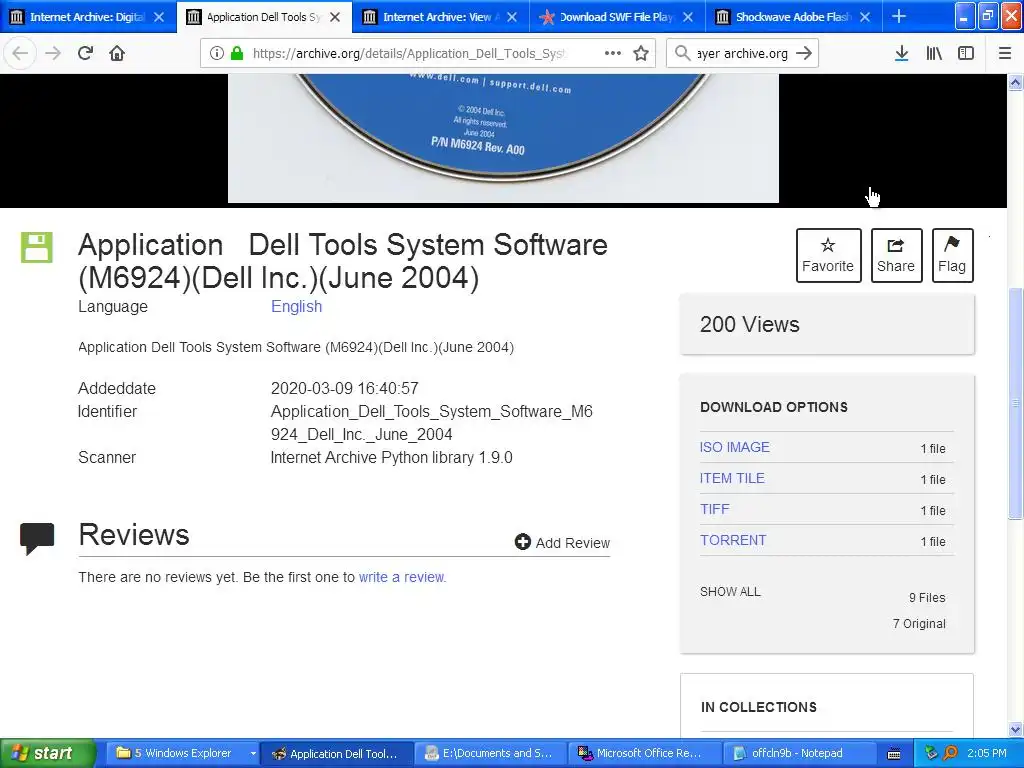Click the Reviews speech bubble icon
Screen dimensions: 1024x768
click(x=37, y=539)
